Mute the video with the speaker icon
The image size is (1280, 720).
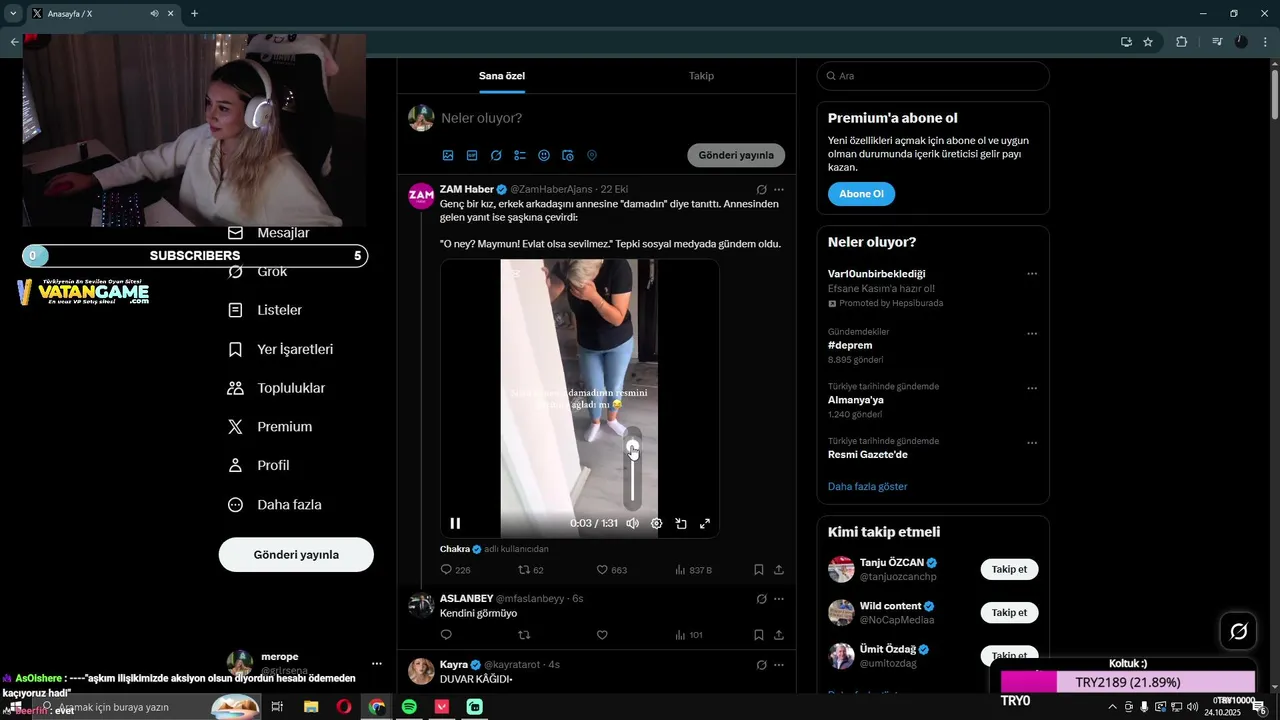(x=632, y=523)
